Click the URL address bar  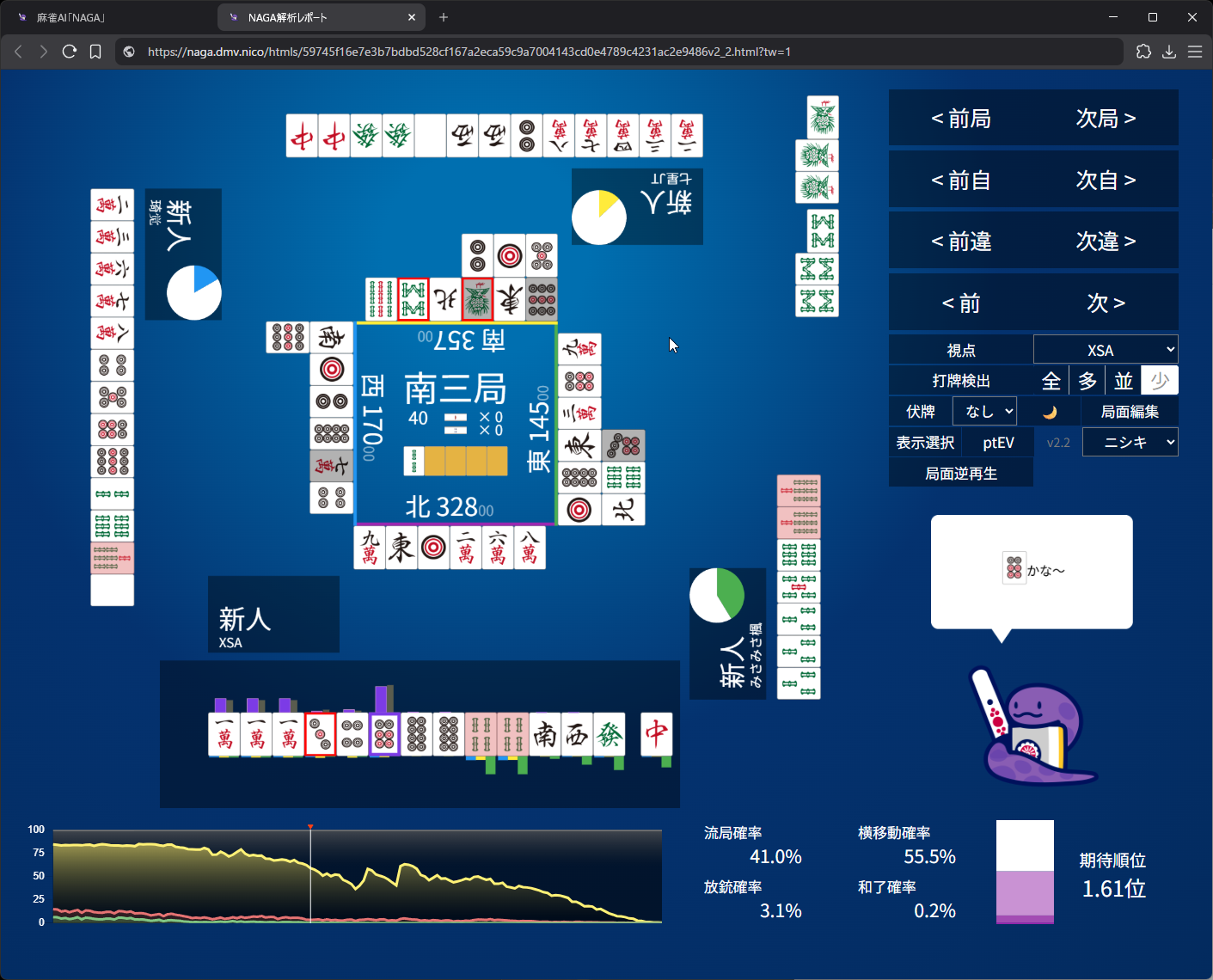(x=469, y=52)
